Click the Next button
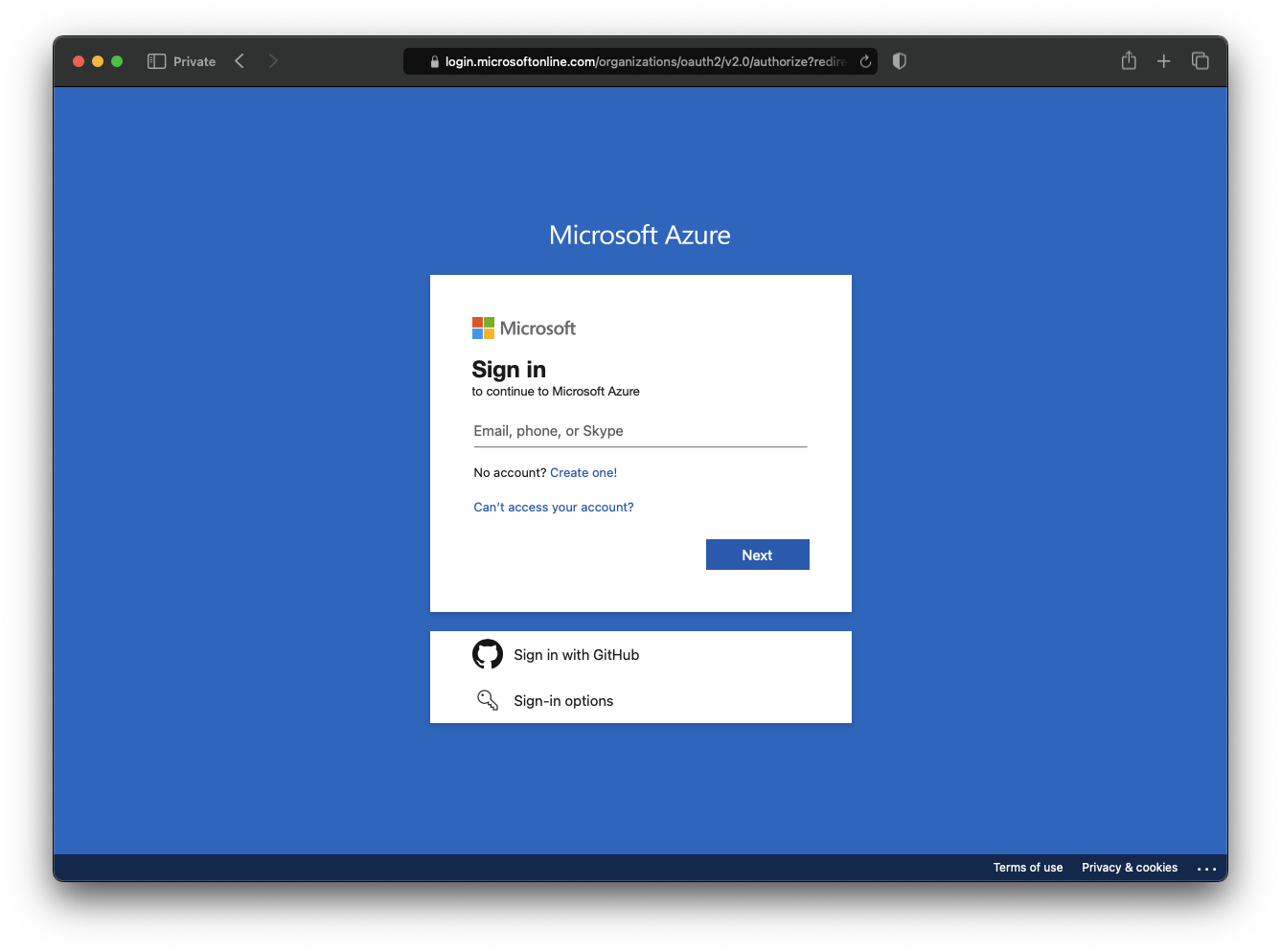Viewport: 1281px width, 952px height. tap(757, 555)
